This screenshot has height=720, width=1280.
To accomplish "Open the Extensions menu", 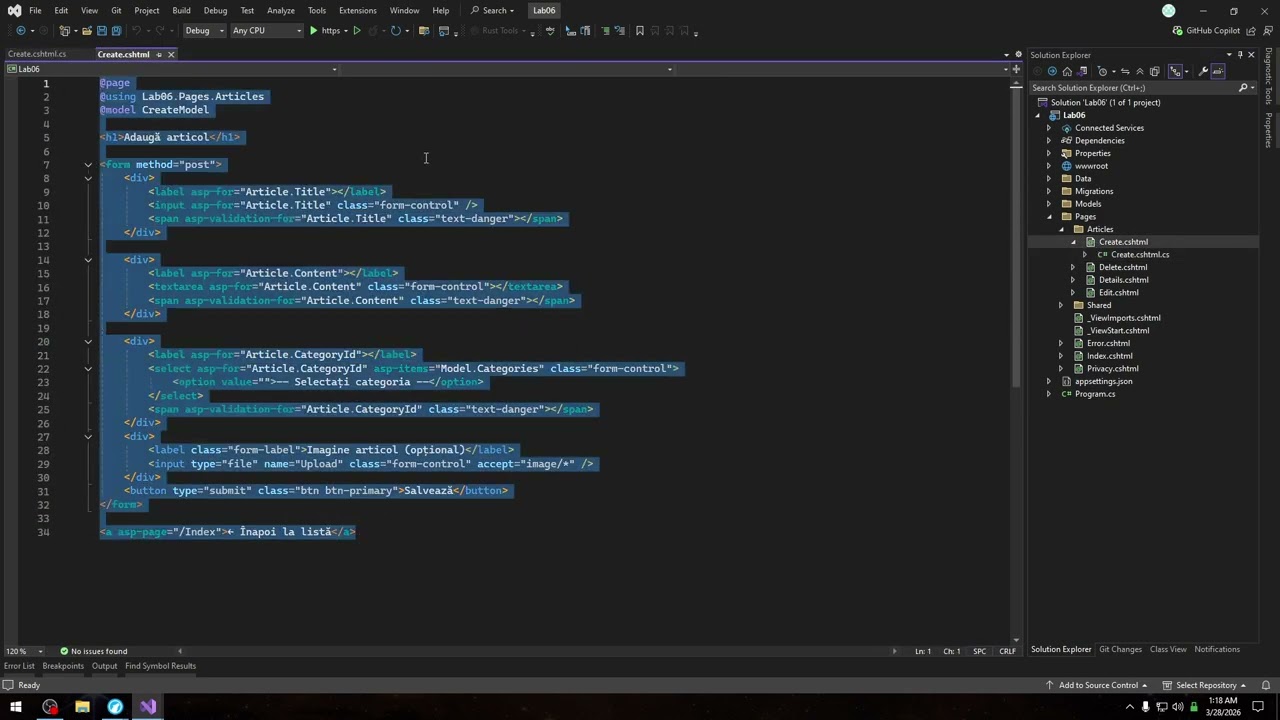I will pos(357,10).
